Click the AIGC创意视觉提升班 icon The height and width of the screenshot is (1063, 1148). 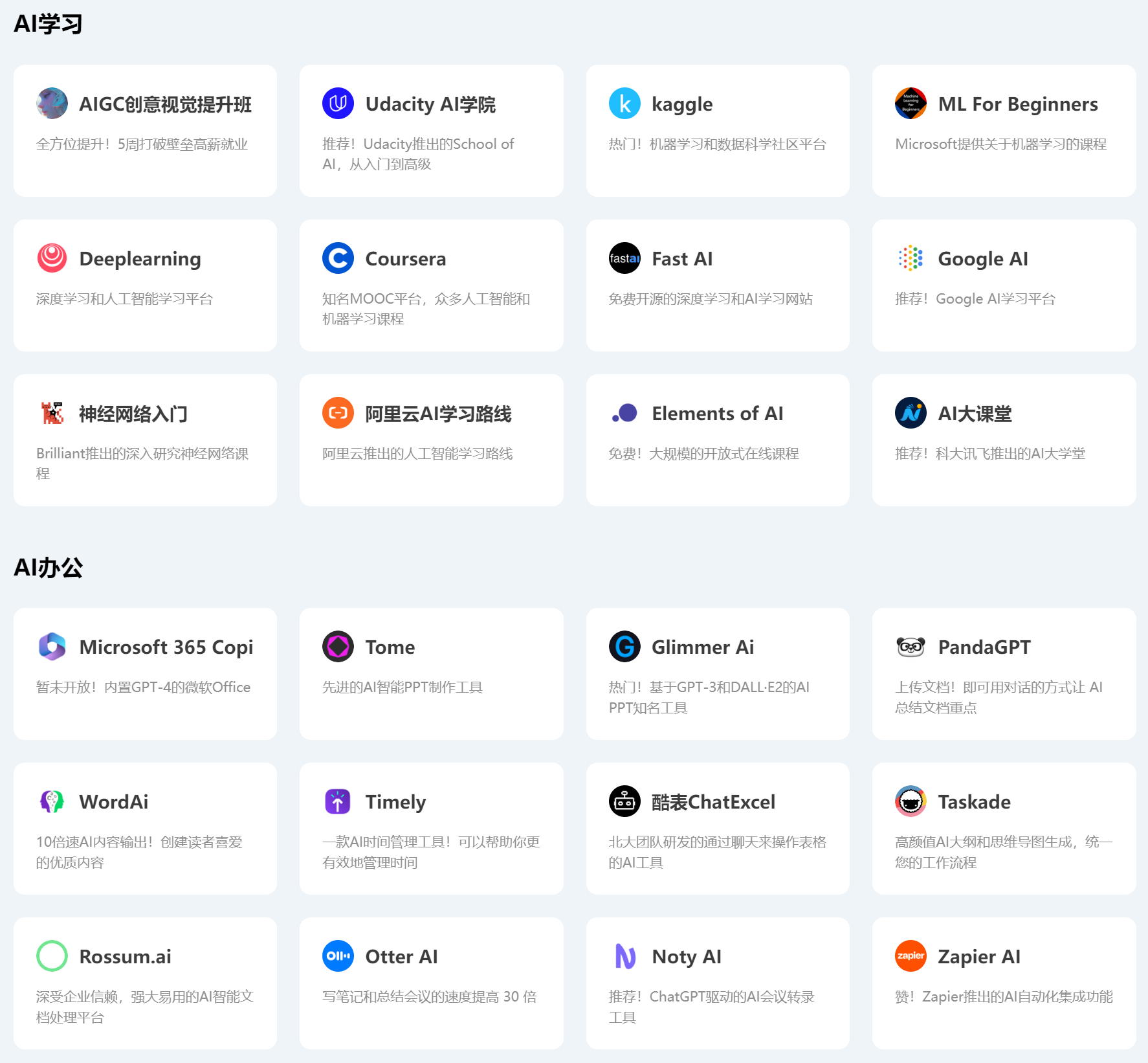click(x=52, y=104)
